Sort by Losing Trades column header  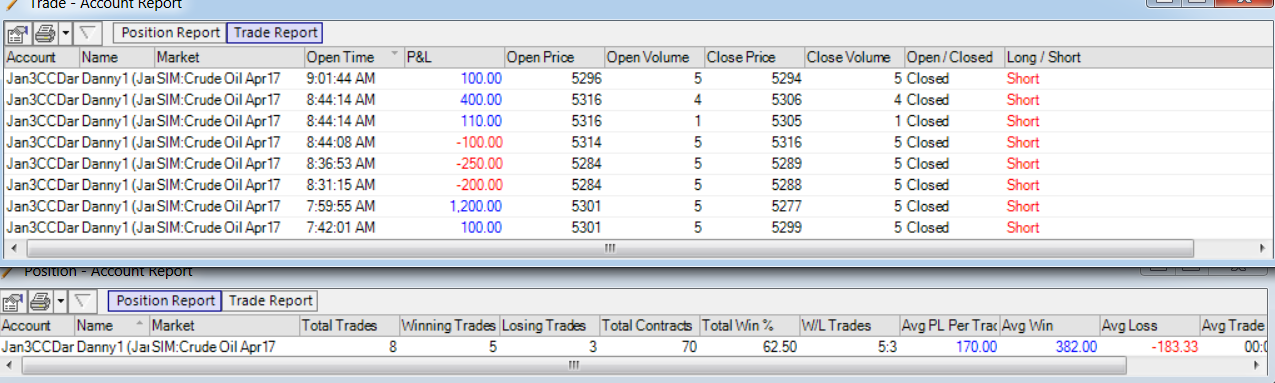point(549,325)
